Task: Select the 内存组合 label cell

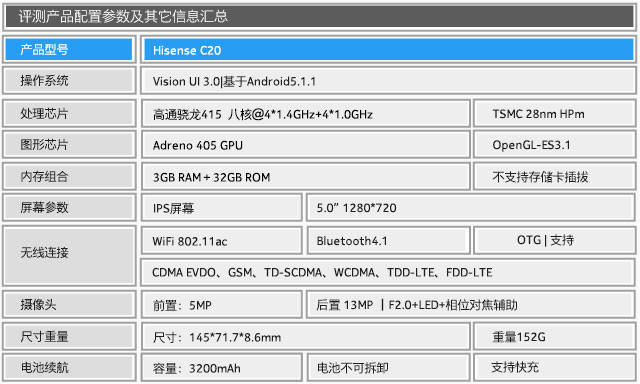Action: [69, 176]
